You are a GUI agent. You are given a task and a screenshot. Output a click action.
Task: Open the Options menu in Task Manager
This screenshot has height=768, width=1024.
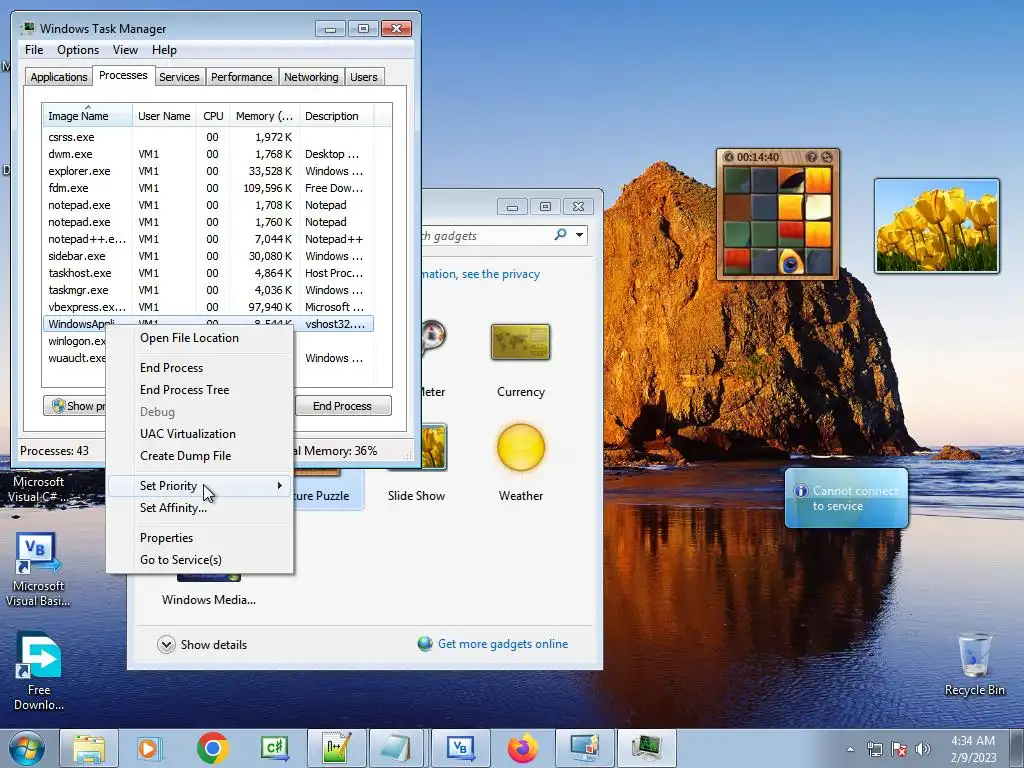point(78,50)
